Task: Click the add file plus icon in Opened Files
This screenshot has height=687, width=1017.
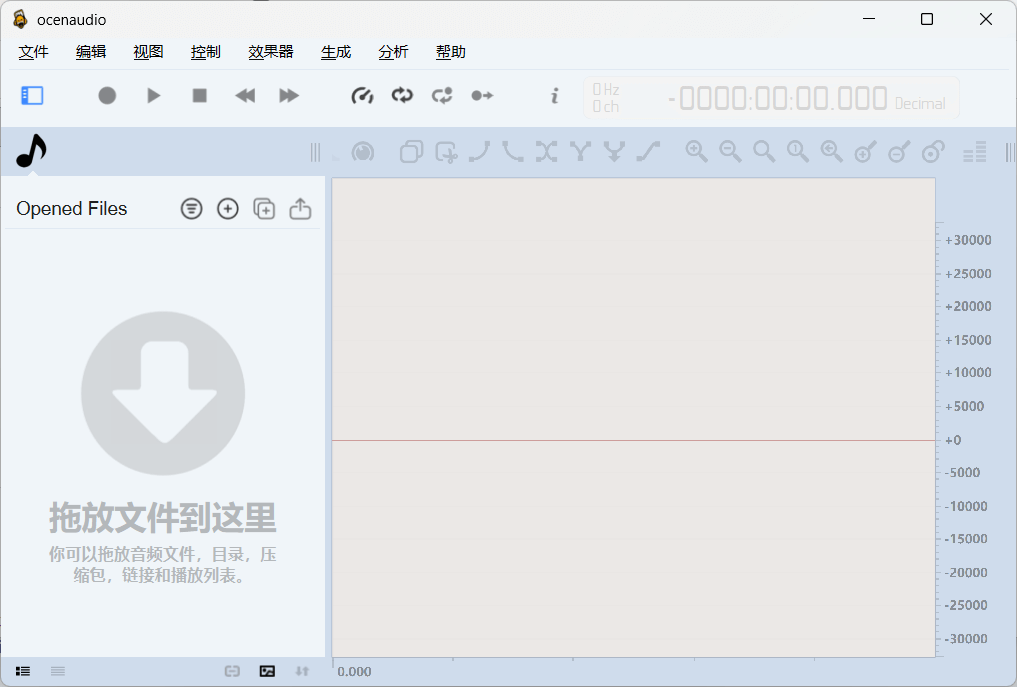Action: tap(227, 209)
